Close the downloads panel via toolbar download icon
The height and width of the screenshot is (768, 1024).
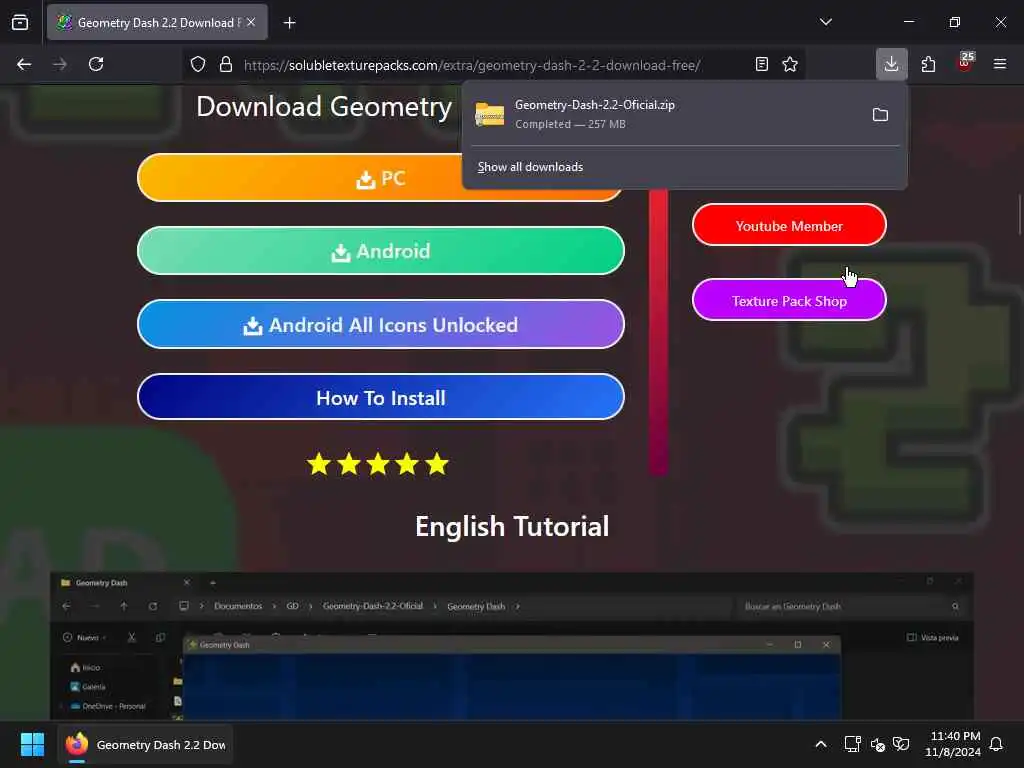(x=891, y=64)
